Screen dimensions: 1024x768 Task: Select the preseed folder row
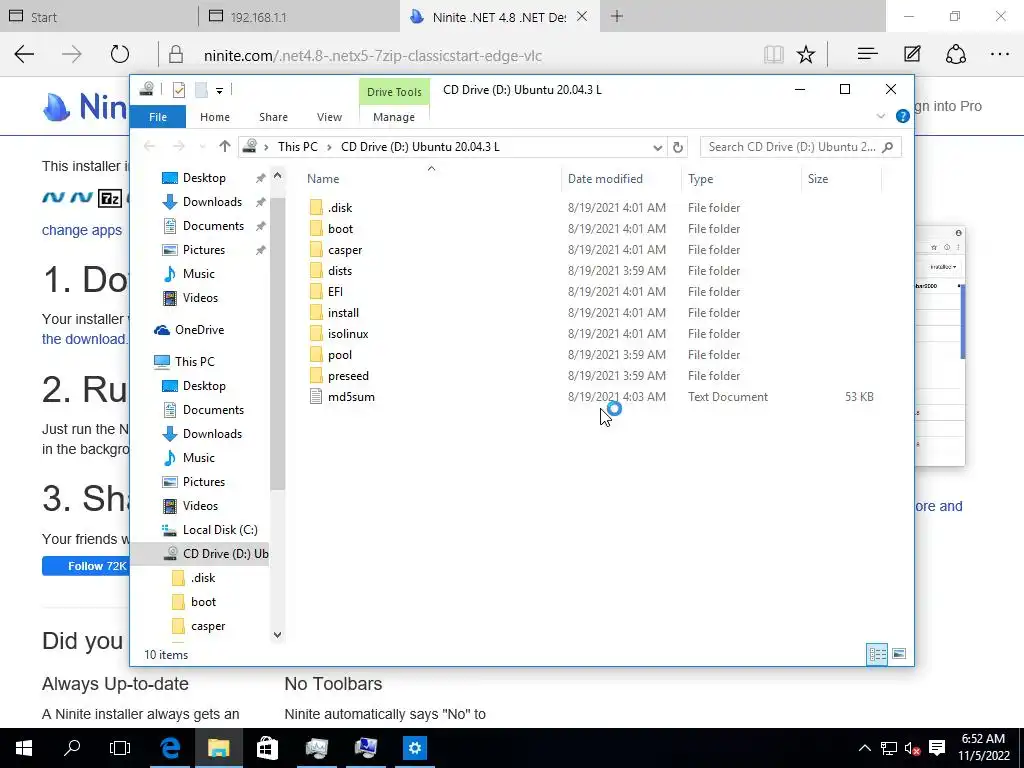click(x=591, y=376)
